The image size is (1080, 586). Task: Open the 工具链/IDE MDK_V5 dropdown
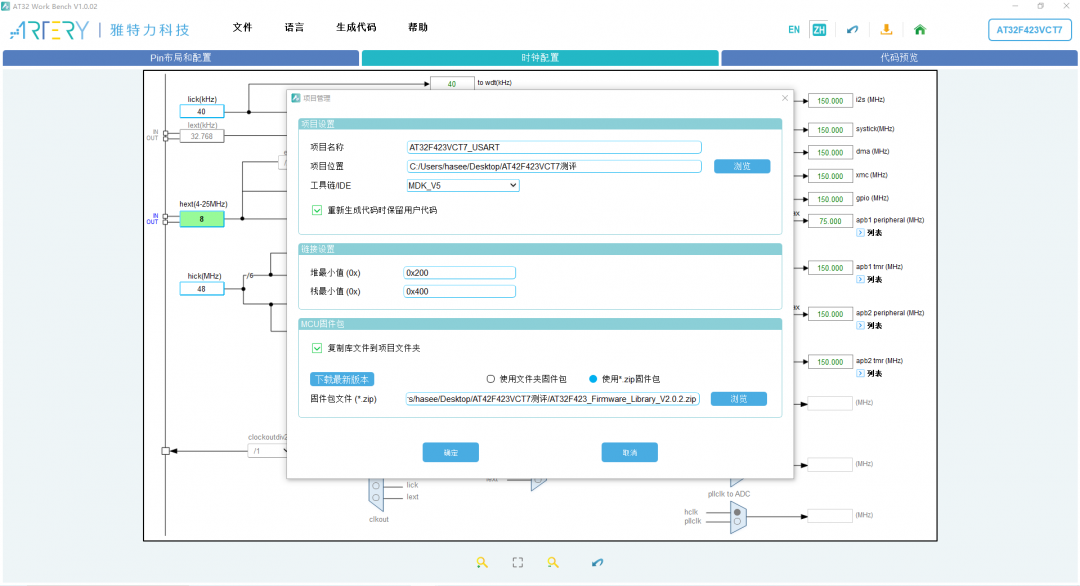463,185
